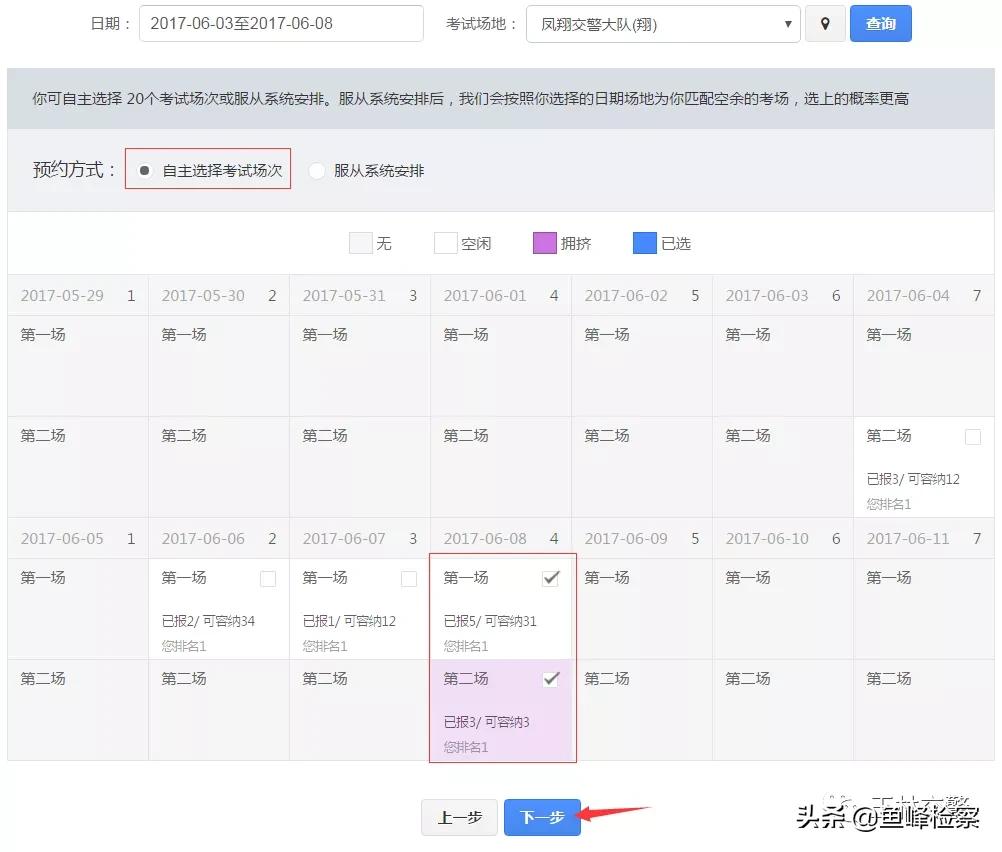
Task: Expand dropdown showing 凤翔交警大队(翔)
Action: point(789,23)
